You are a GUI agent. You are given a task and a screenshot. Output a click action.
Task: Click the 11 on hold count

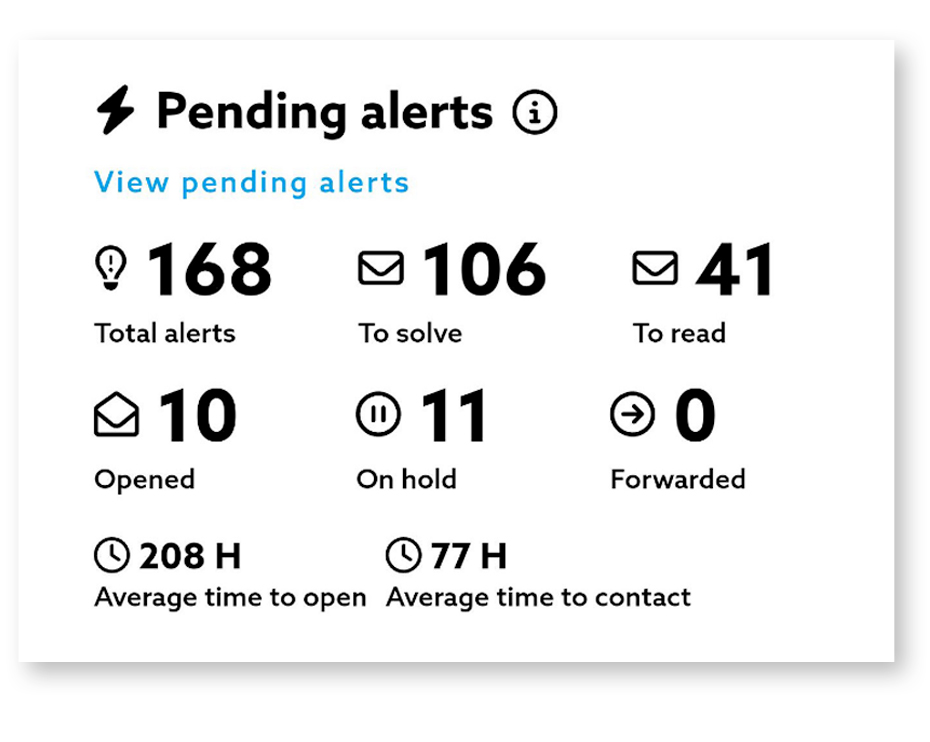[454, 416]
